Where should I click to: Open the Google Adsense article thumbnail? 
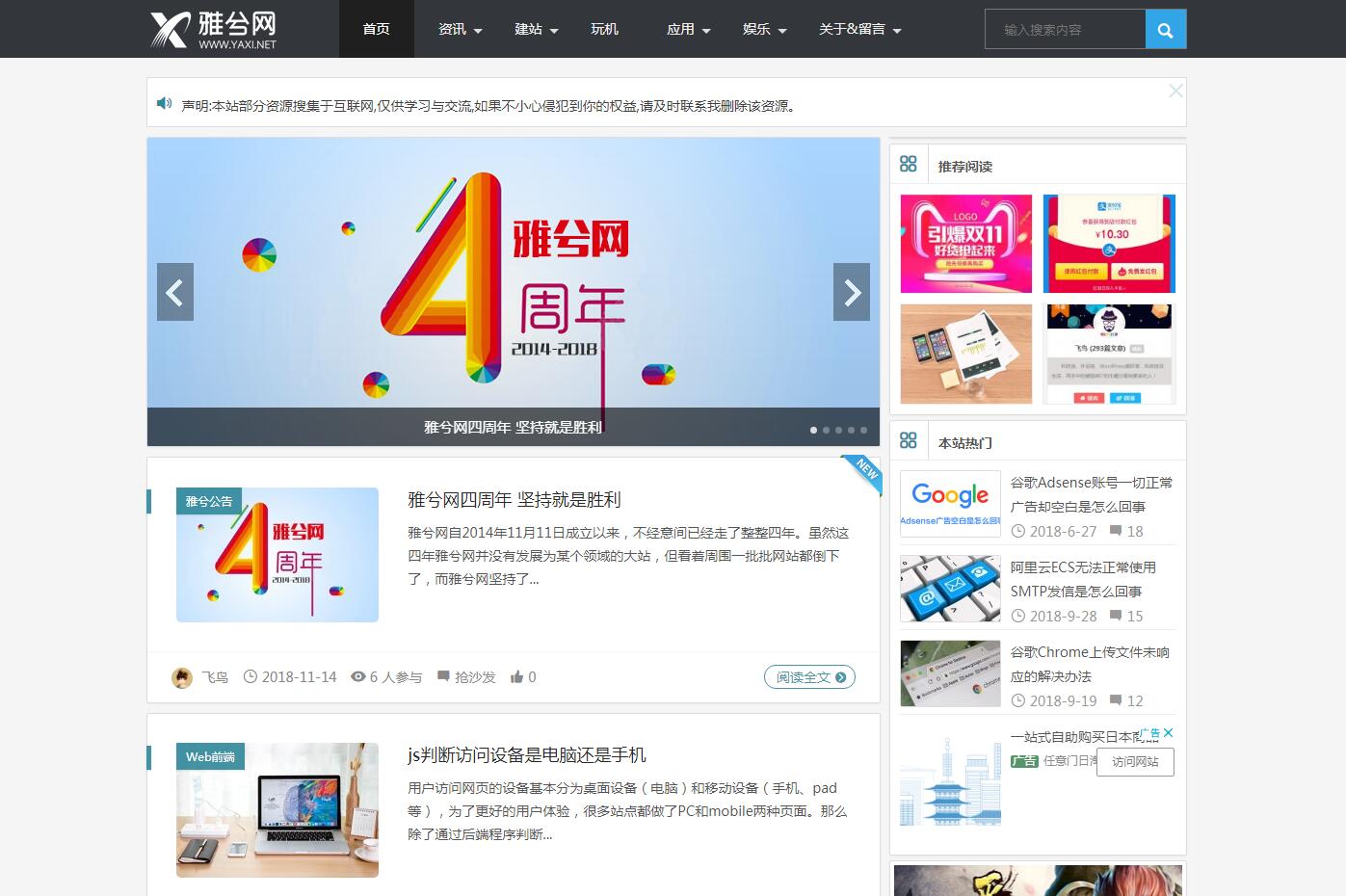pyautogui.click(x=950, y=504)
